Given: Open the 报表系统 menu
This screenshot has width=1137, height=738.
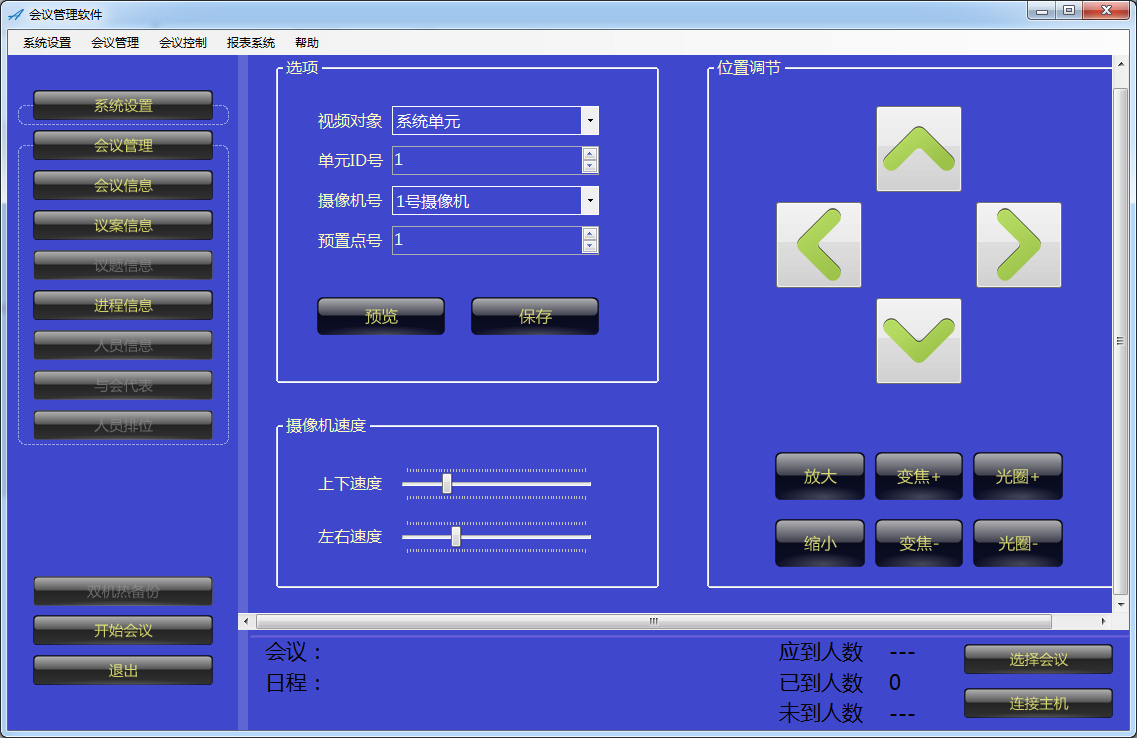Looking at the screenshot, I should [x=251, y=43].
